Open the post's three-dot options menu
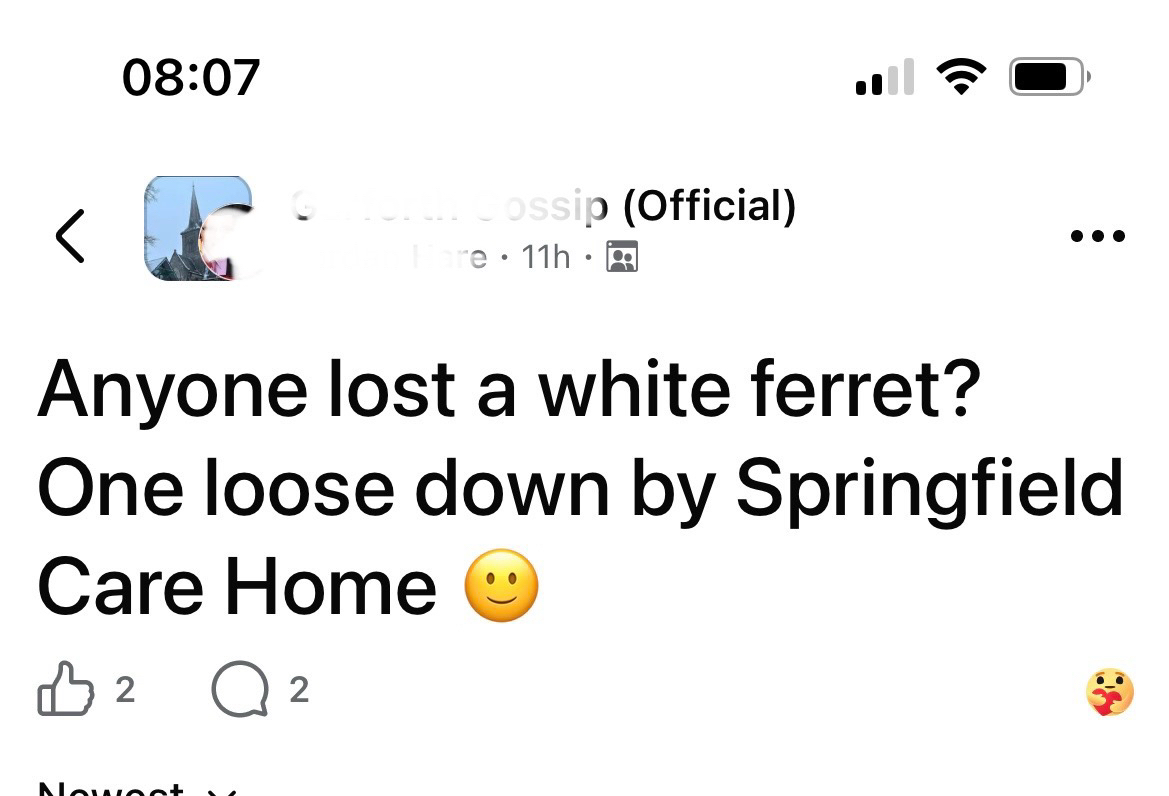1169x796 pixels. pos(1097,237)
